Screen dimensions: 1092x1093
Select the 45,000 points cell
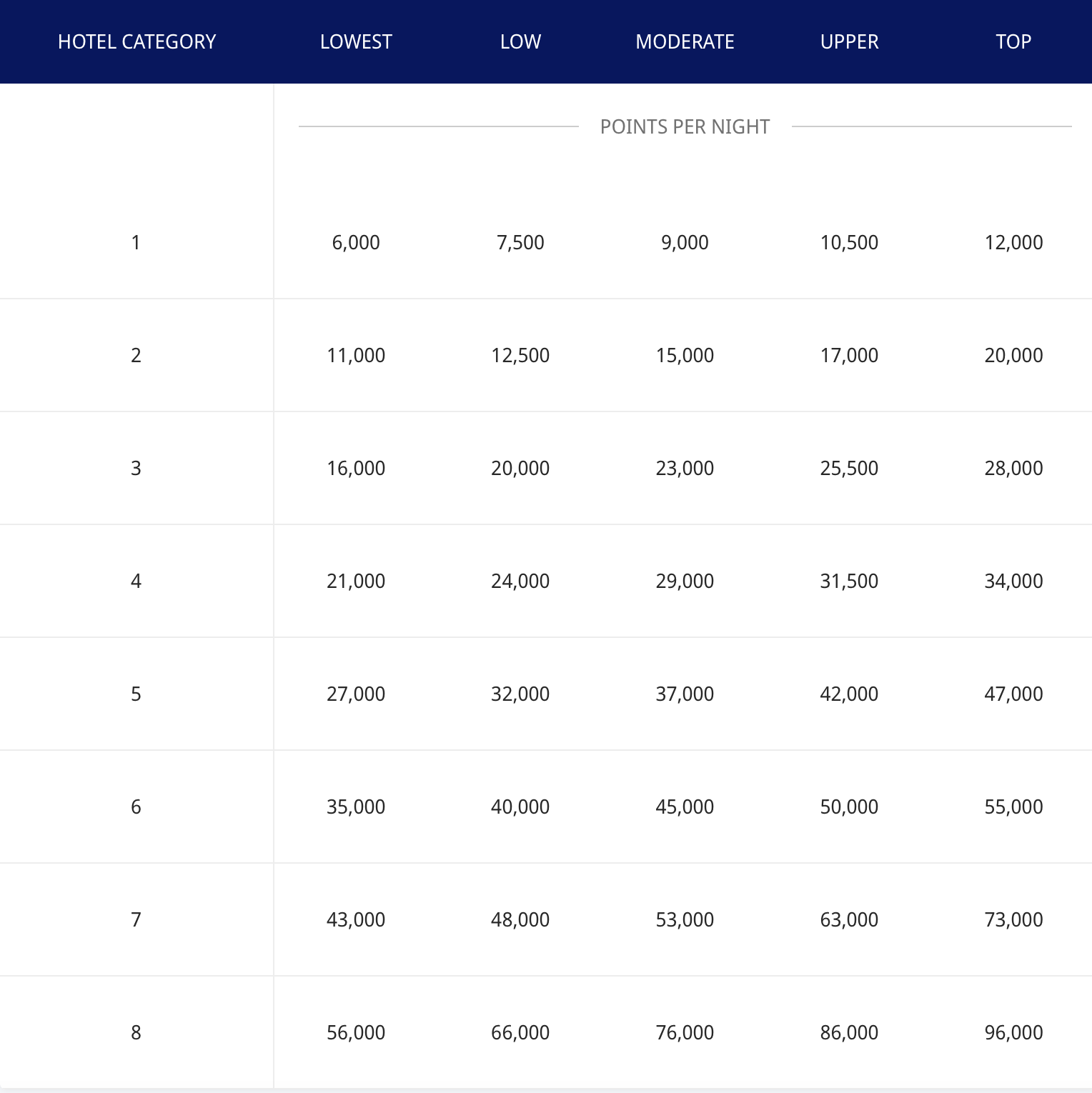click(x=685, y=807)
